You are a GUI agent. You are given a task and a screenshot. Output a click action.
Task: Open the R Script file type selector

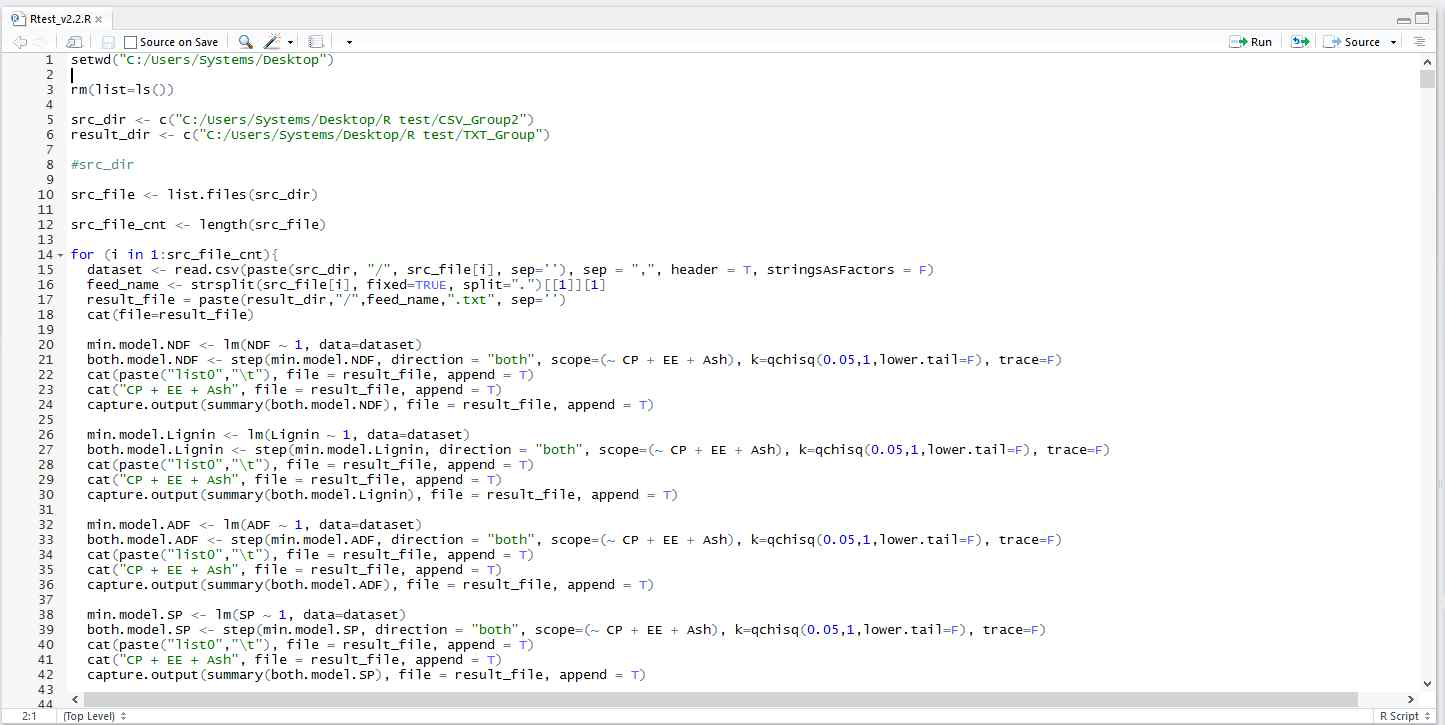pyautogui.click(x=1404, y=716)
